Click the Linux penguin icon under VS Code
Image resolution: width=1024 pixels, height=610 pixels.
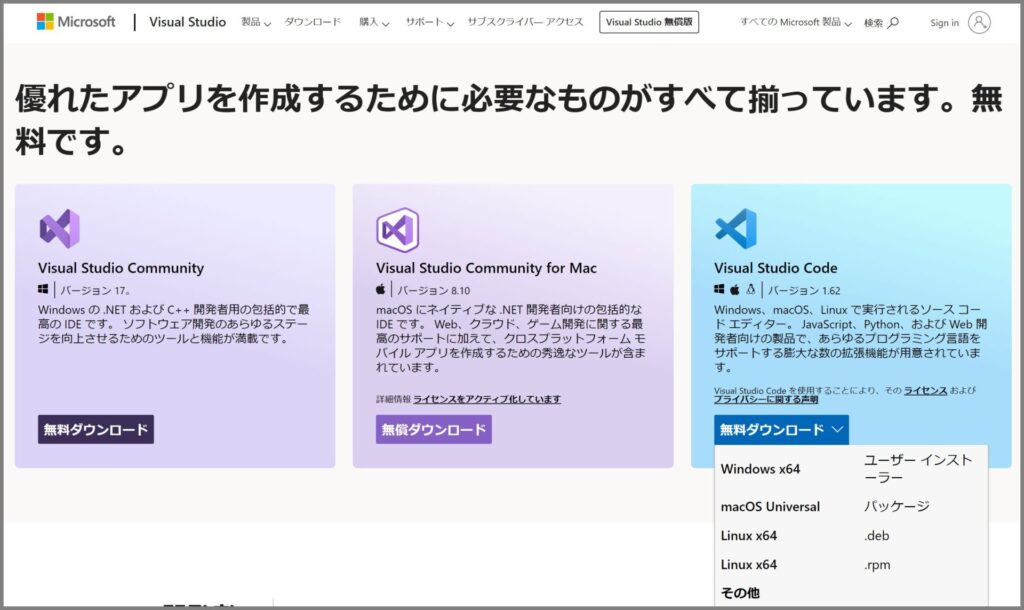pyautogui.click(x=751, y=289)
